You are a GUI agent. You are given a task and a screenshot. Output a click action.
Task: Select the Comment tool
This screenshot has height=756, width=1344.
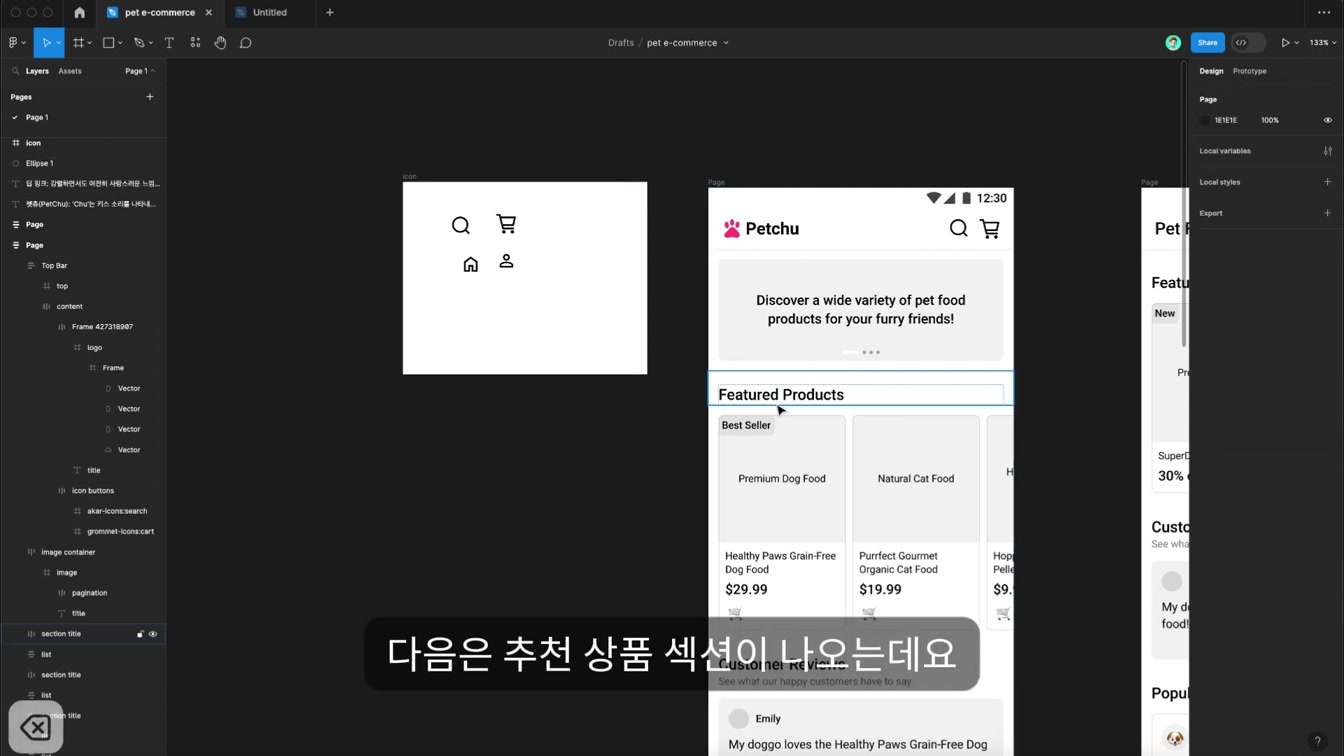pos(246,43)
